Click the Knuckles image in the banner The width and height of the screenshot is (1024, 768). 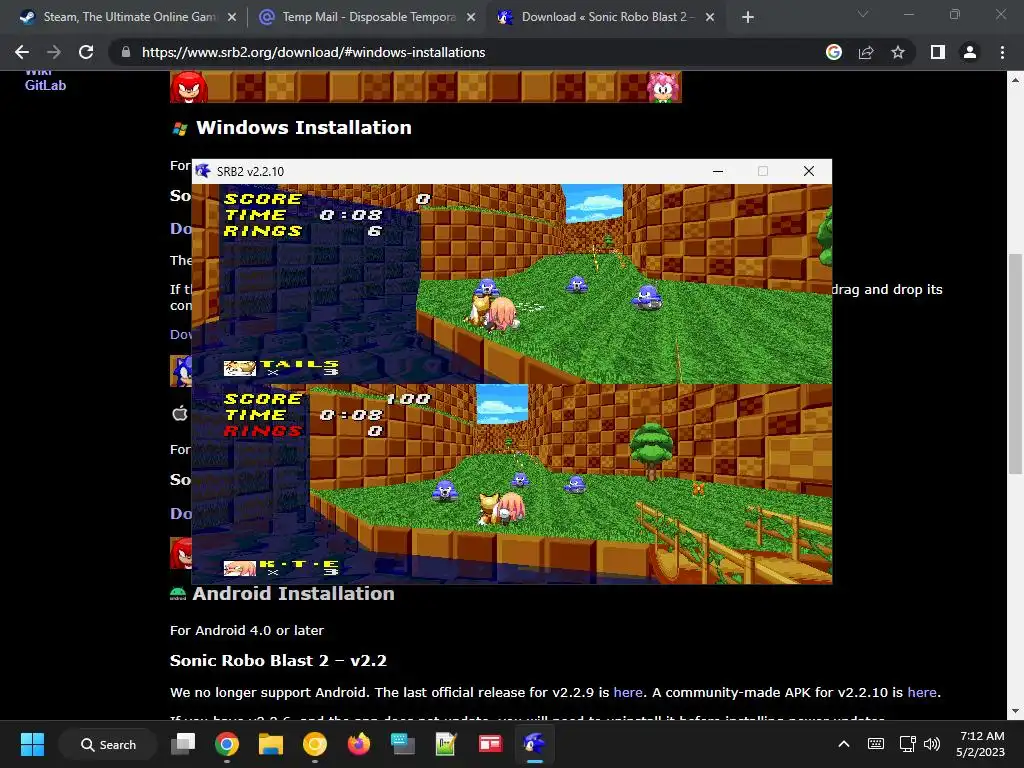[x=189, y=87]
